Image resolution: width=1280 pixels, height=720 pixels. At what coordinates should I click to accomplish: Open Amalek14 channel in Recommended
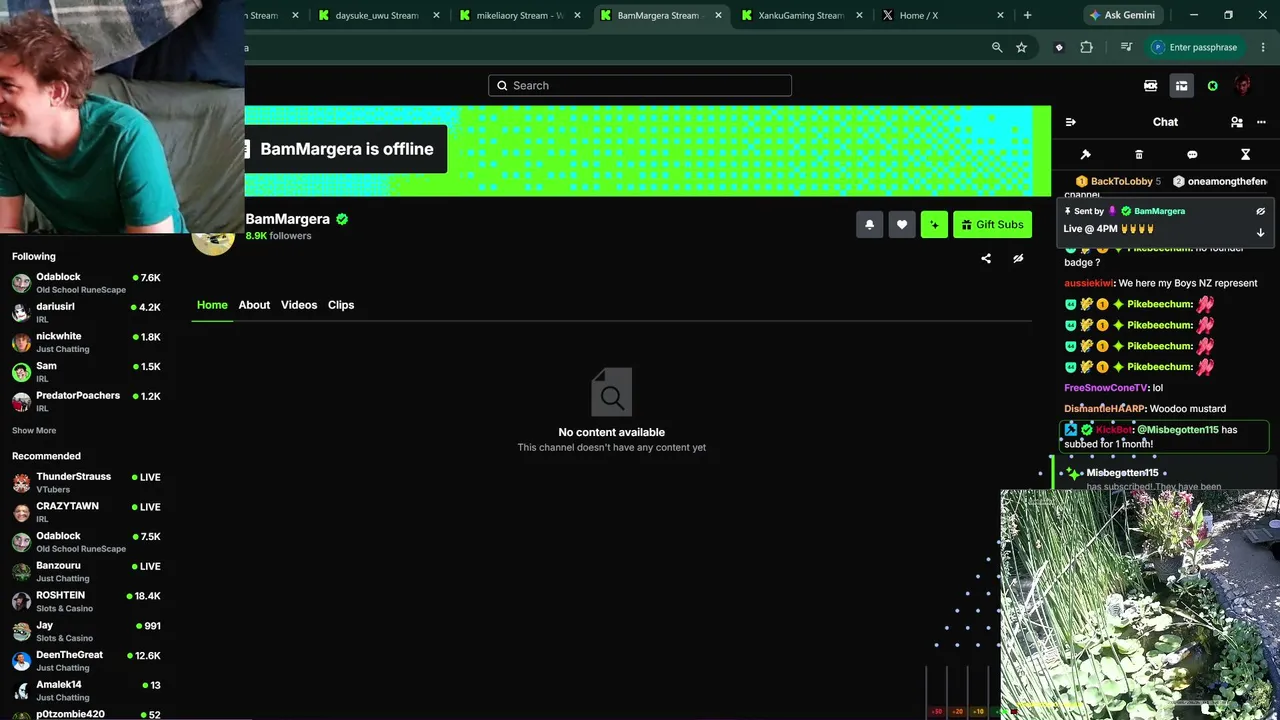86,690
